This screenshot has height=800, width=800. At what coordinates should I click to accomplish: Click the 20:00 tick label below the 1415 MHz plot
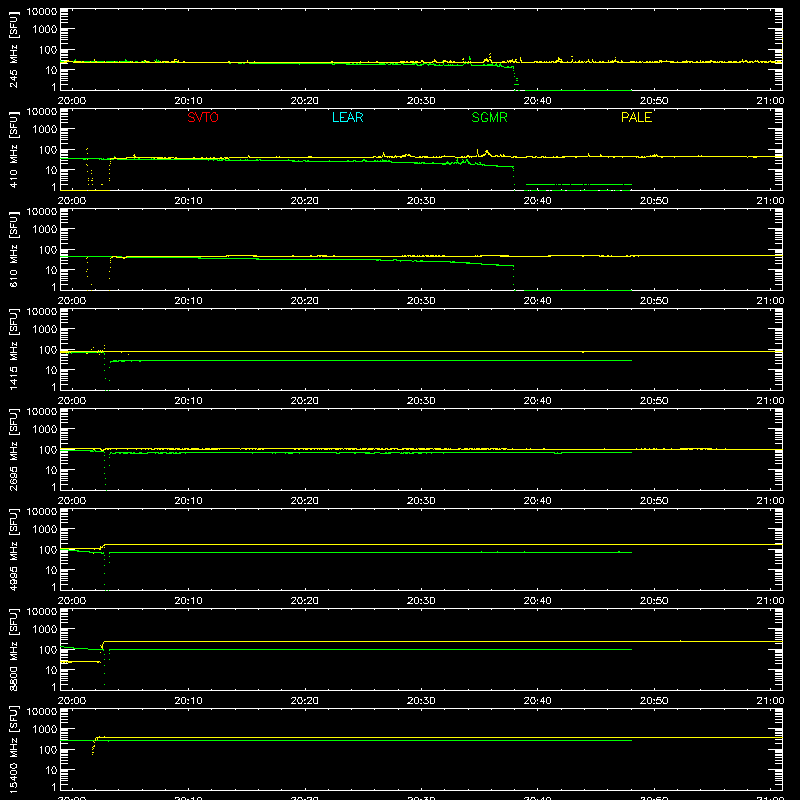coord(72,401)
